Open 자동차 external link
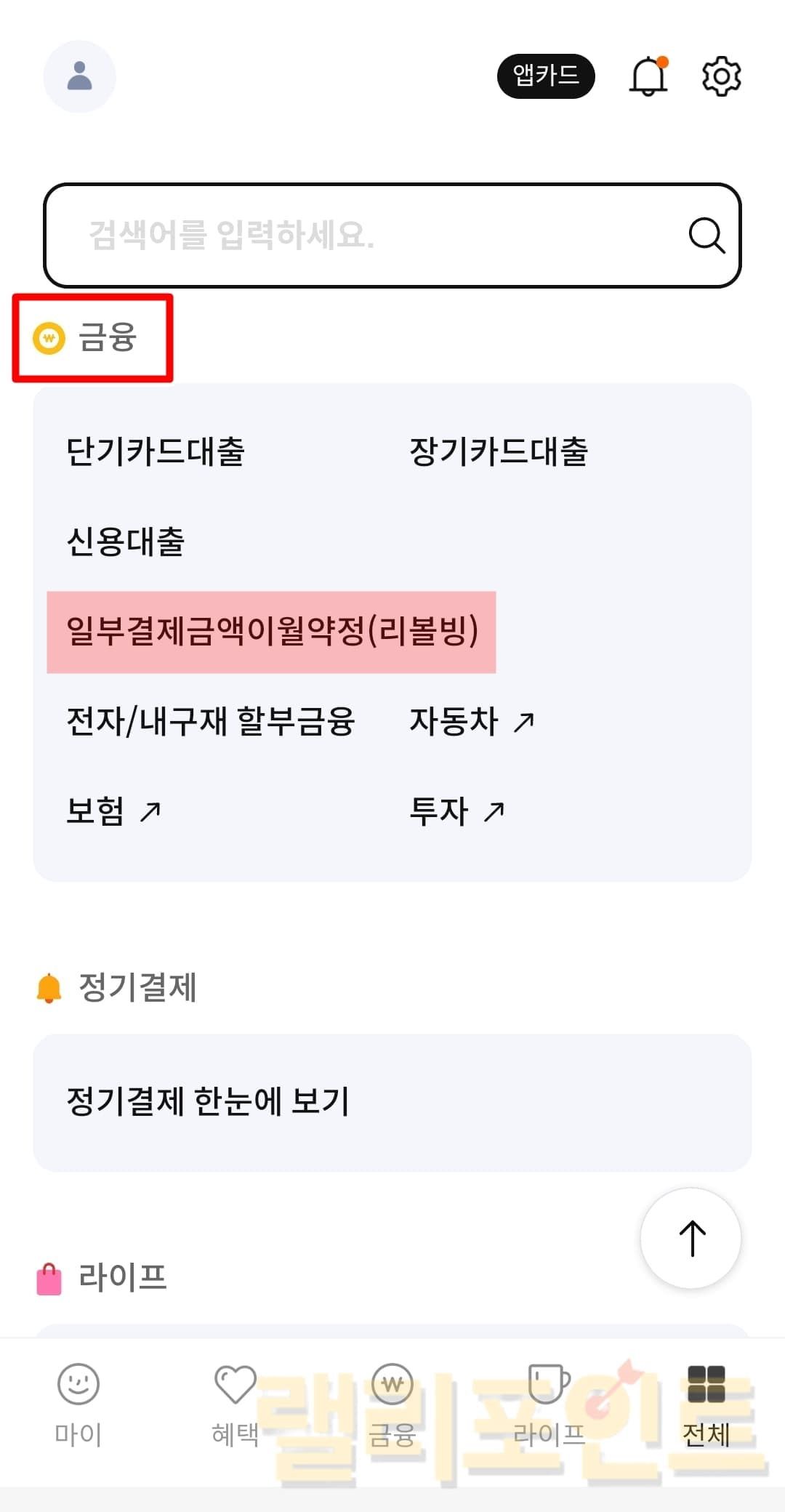This screenshot has width=785, height=1512. [x=472, y=721]
